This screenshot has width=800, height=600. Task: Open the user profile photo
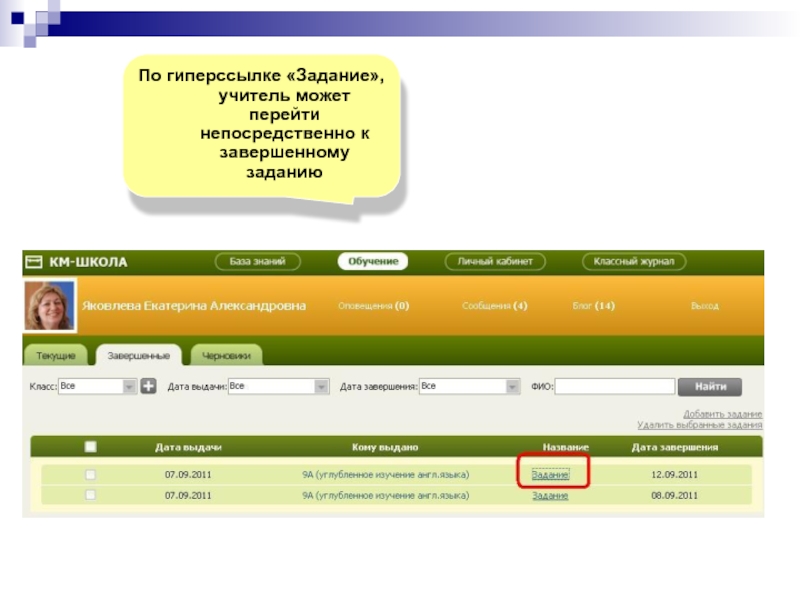[x=49, y=306]
